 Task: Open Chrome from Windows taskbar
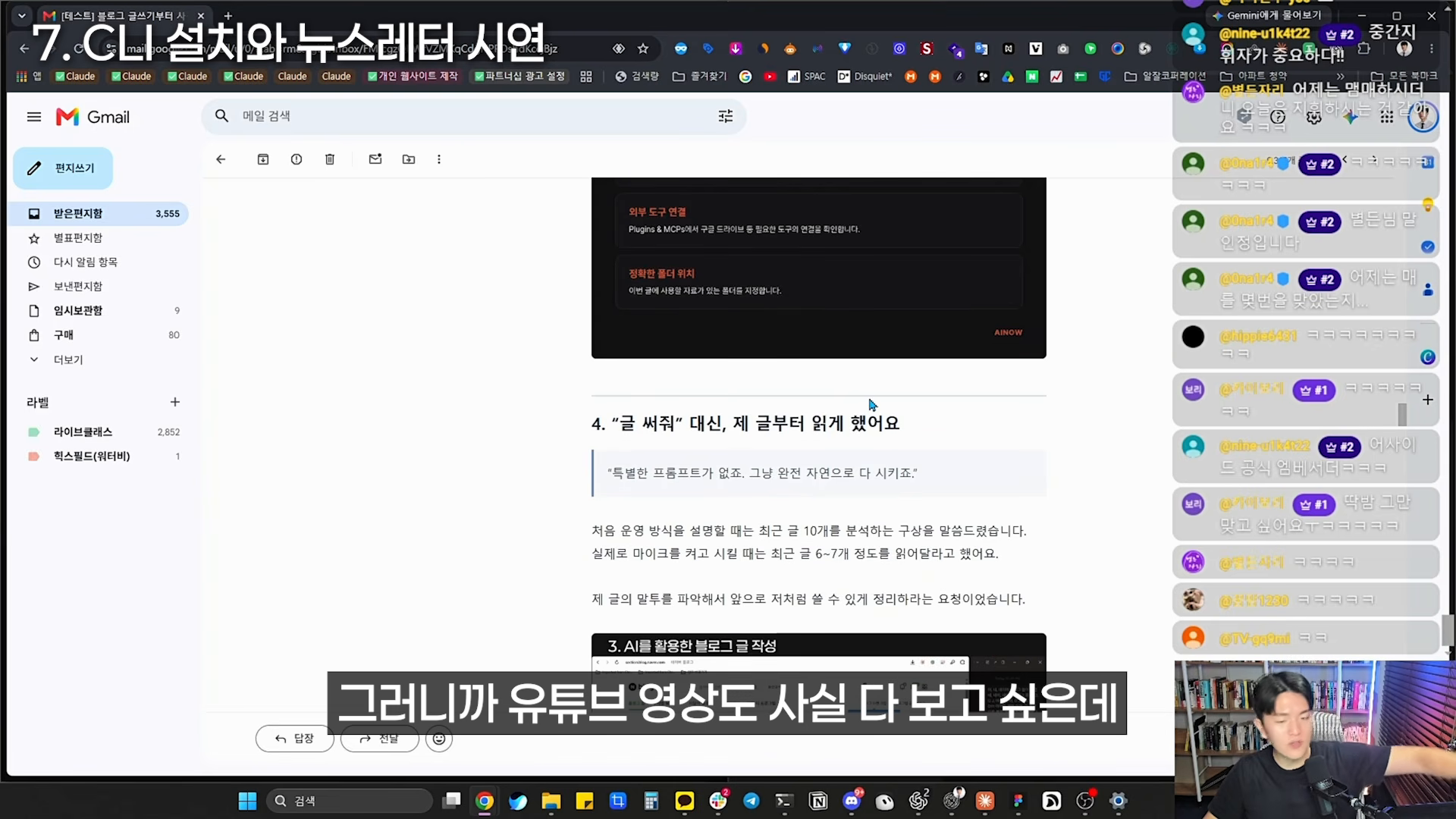pyautogui.click(x=485, y=801)
